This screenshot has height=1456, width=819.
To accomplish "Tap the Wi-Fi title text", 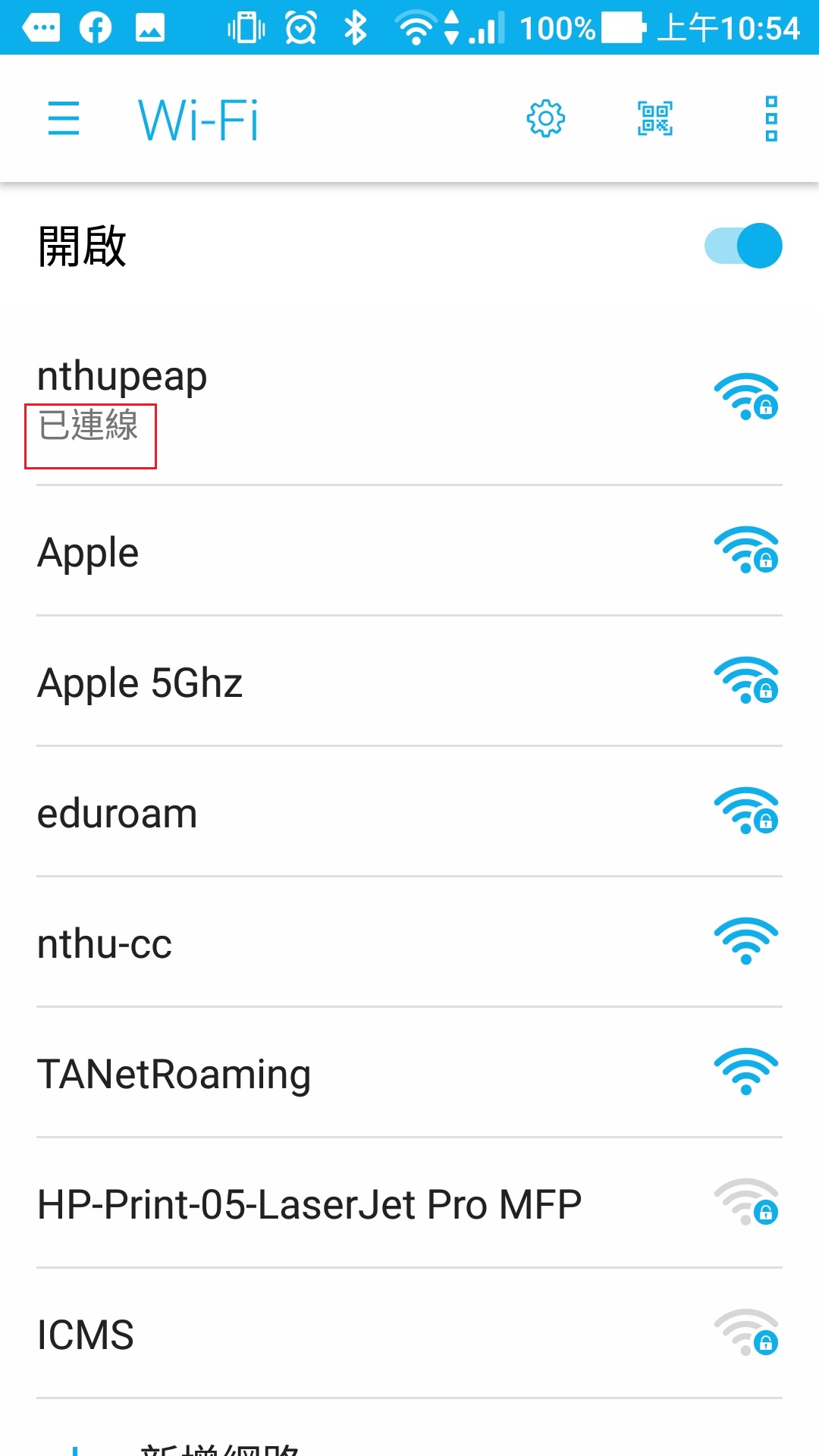I will click(198, 120).
